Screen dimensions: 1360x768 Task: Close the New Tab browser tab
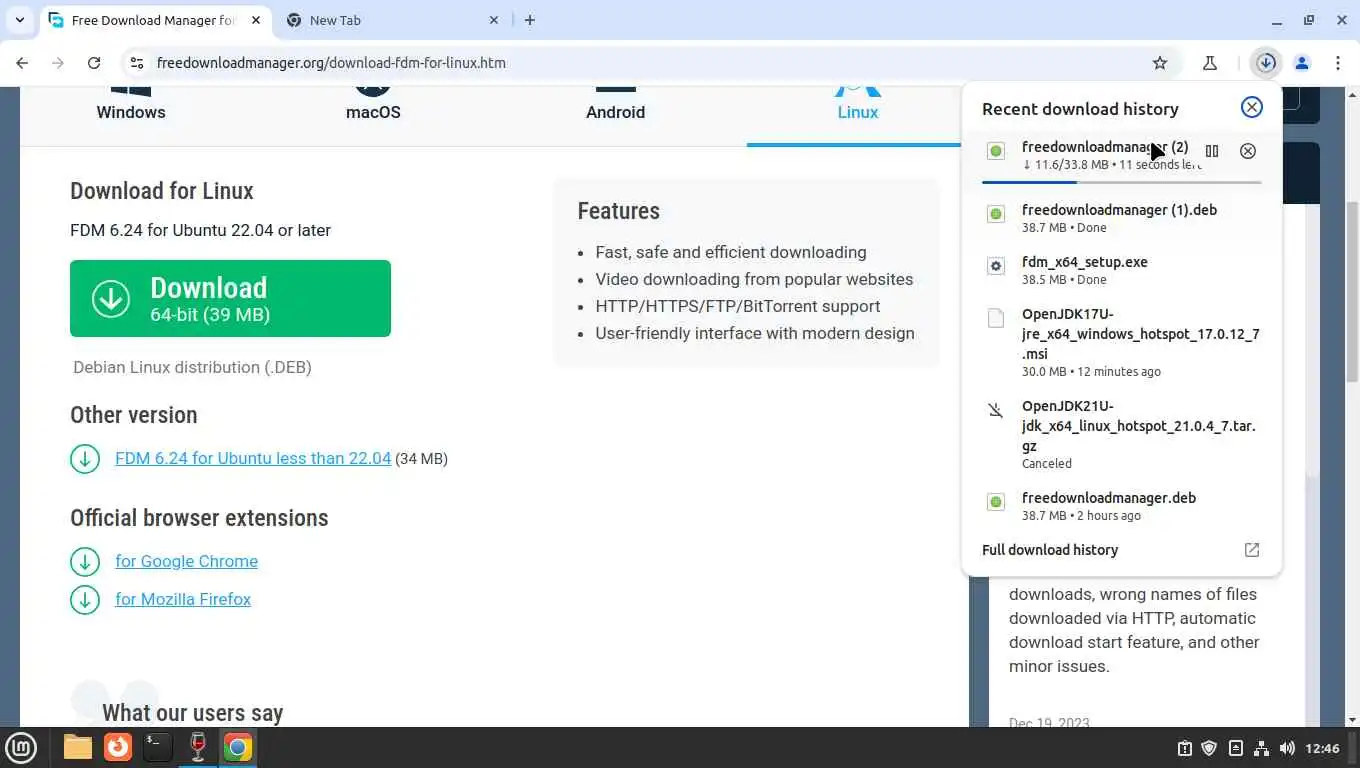pos(494,20)
